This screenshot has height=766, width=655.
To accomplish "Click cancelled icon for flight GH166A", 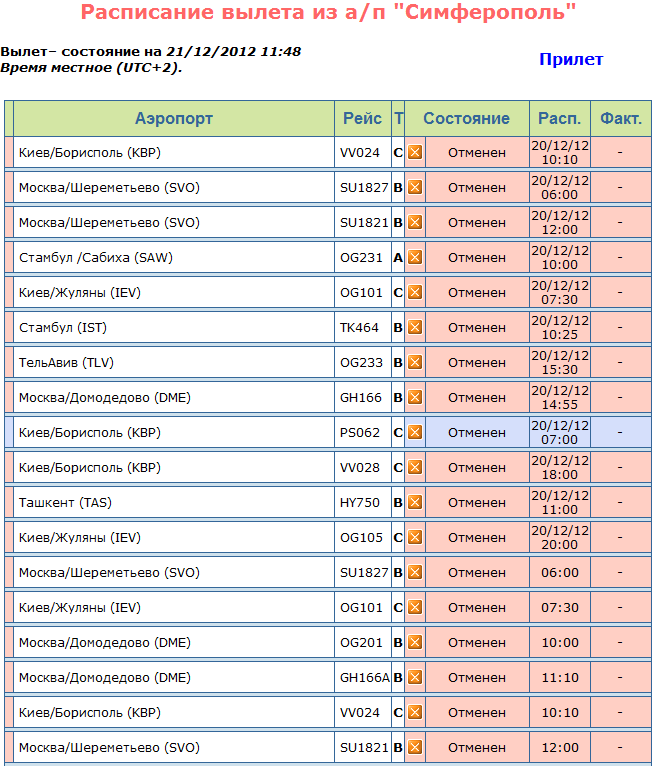I will coord(415,677).
